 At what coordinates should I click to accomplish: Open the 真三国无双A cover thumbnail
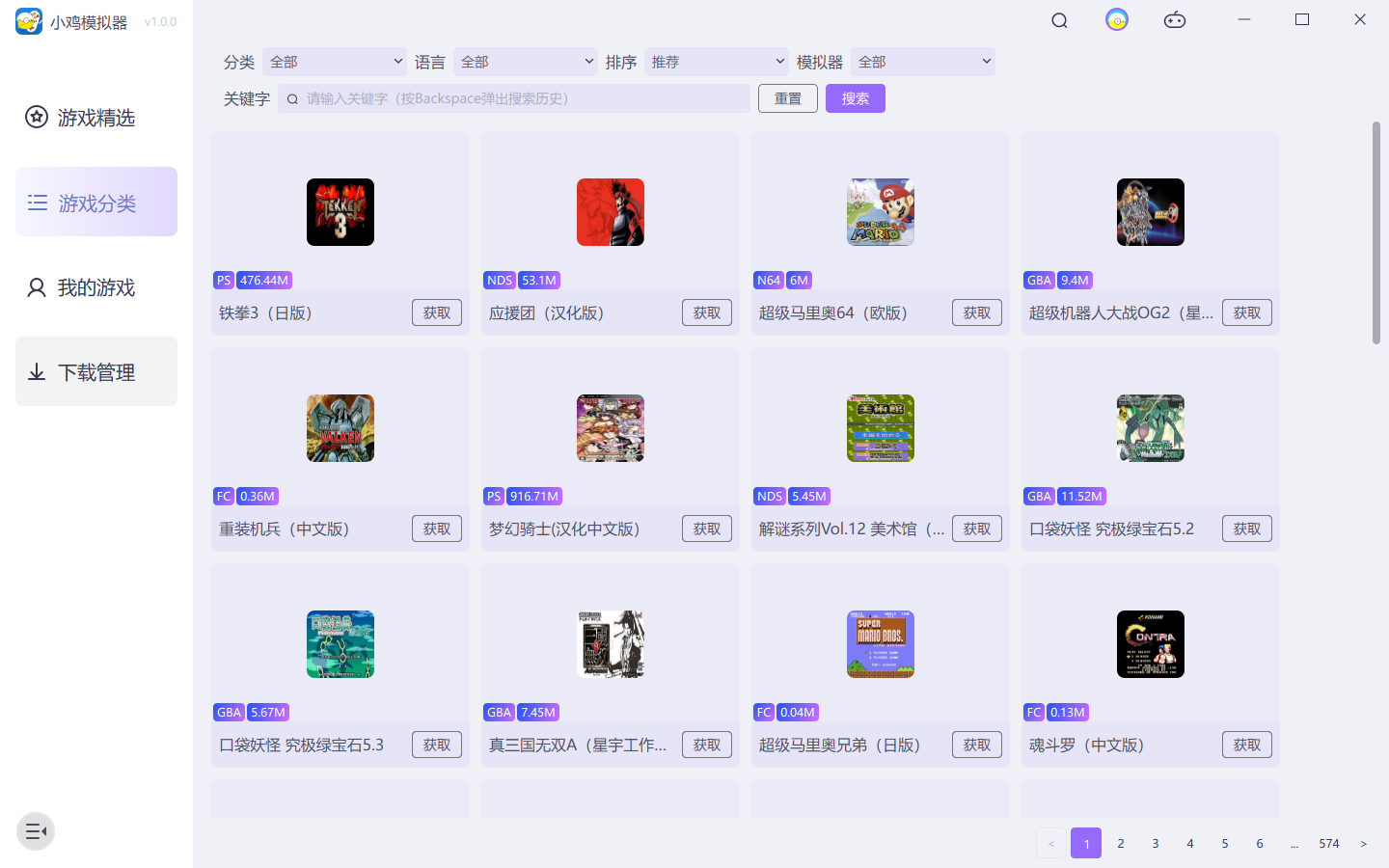[x=611, y=644]
